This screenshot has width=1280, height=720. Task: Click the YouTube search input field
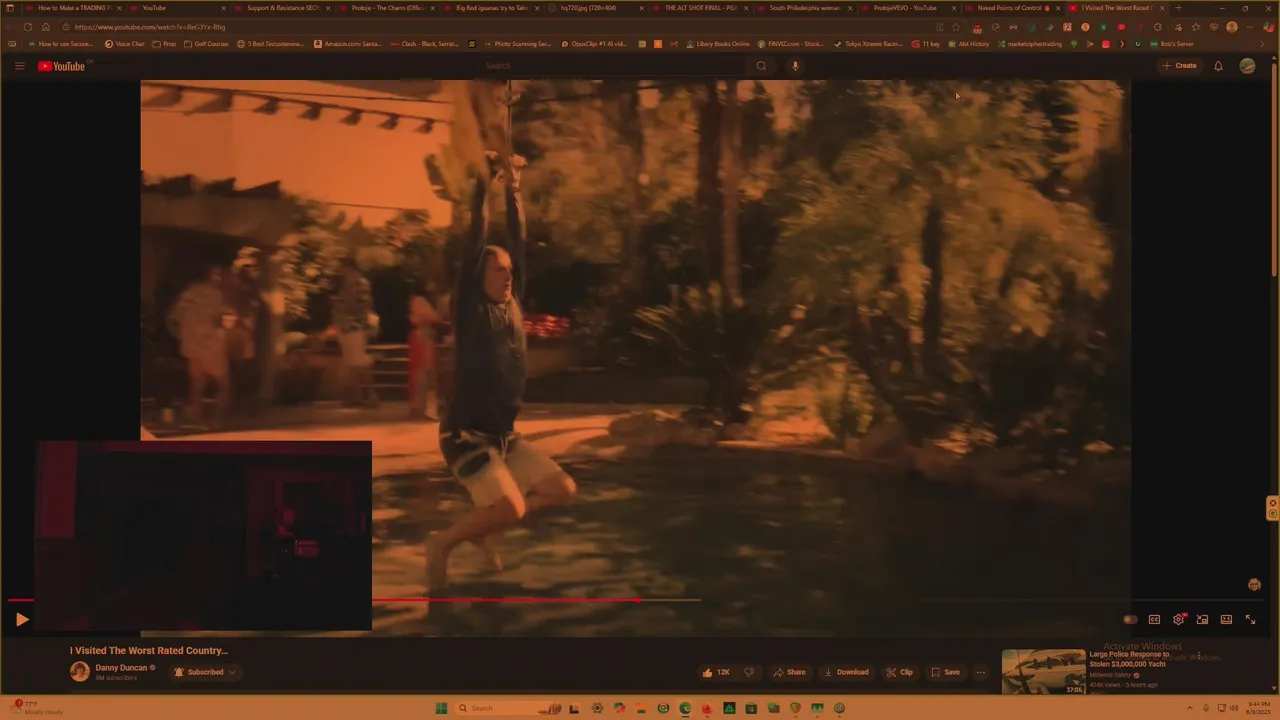(612, 66)
